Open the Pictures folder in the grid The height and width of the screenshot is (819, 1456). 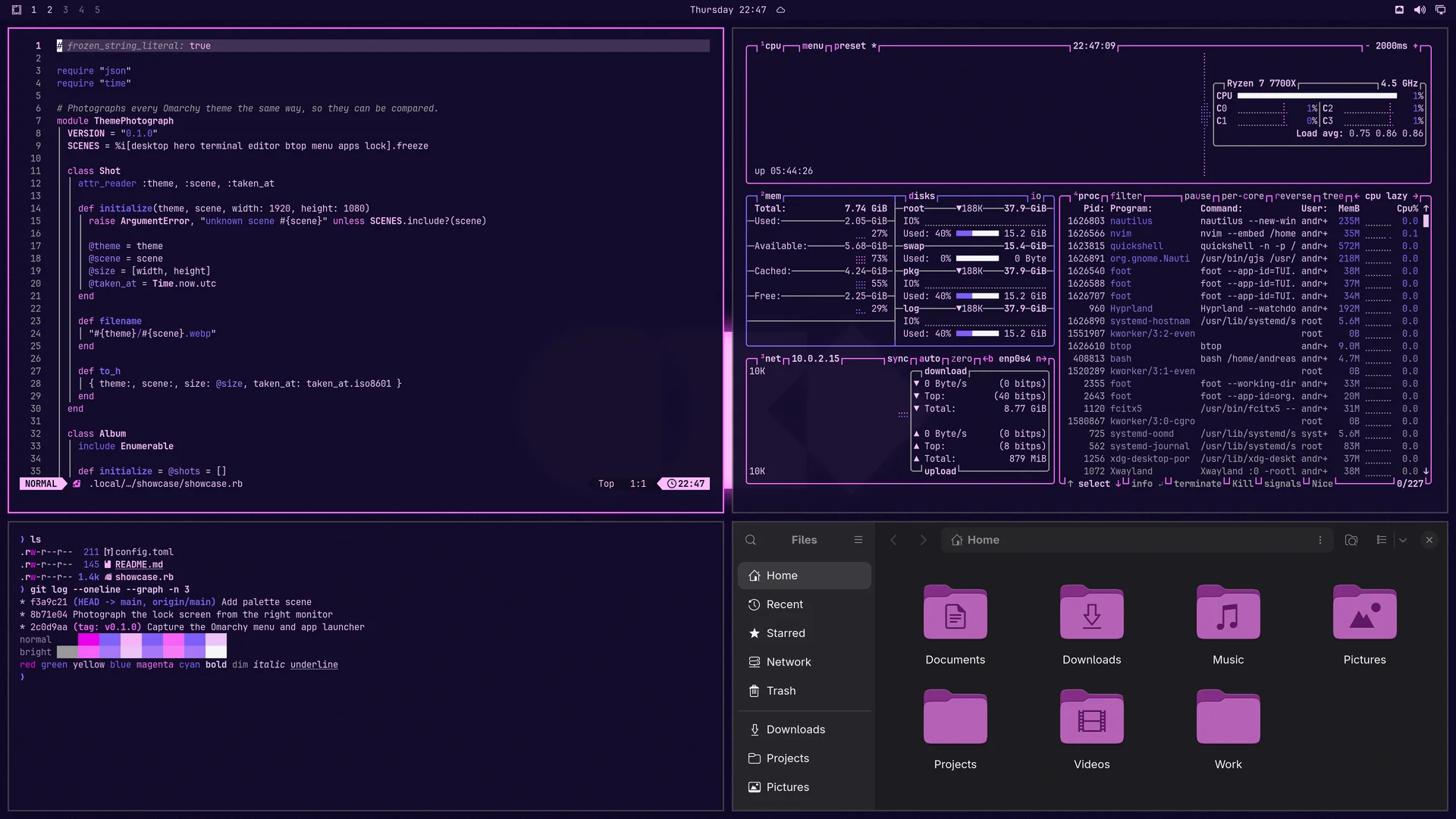1364,626
